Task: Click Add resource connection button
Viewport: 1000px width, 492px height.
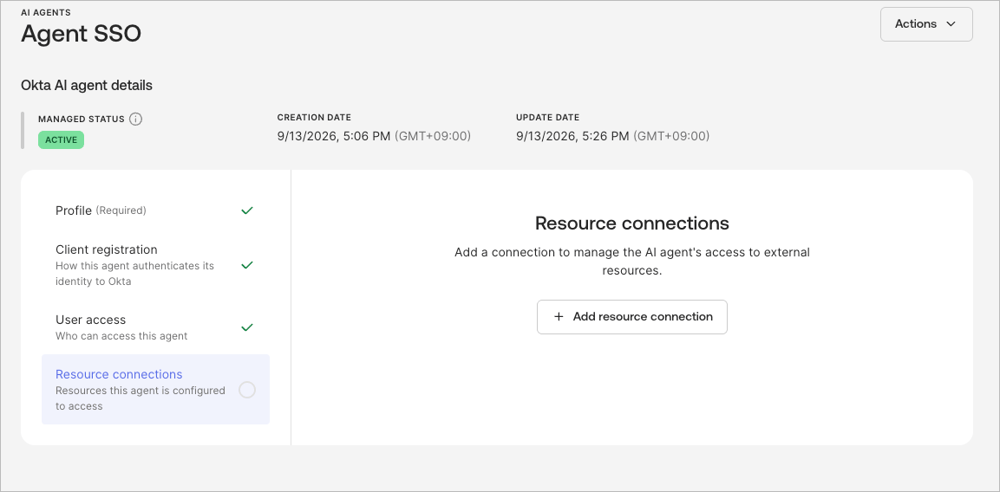Action: 632,317
